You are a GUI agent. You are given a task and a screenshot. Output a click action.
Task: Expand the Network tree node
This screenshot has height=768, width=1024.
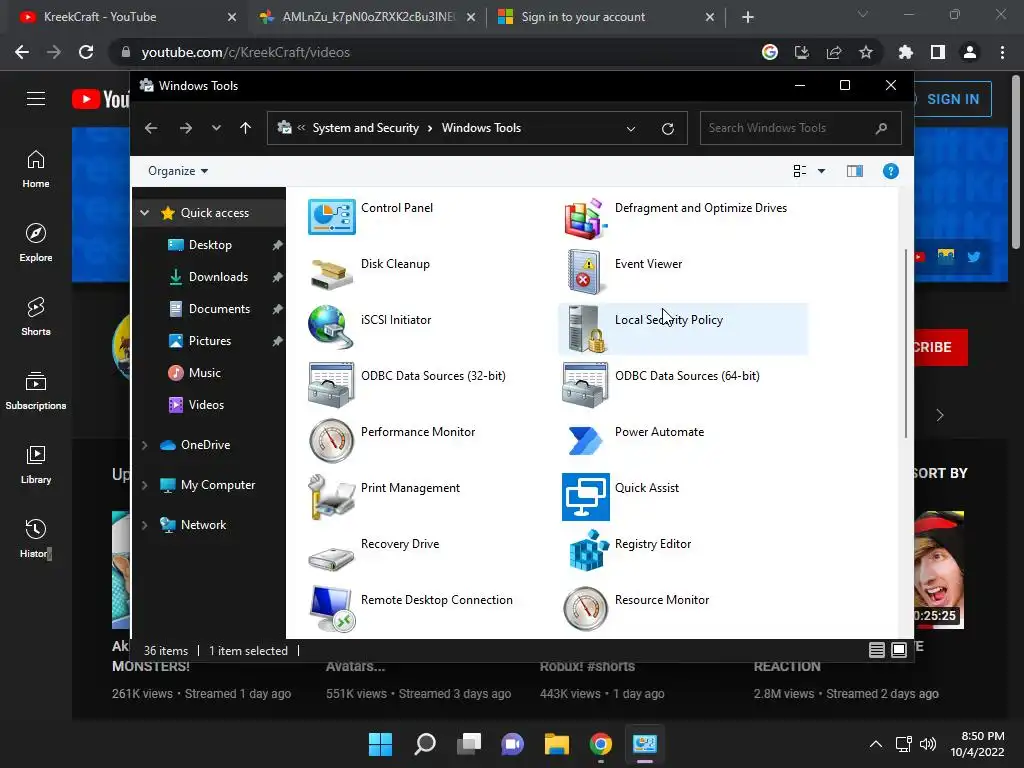[145, 525]
